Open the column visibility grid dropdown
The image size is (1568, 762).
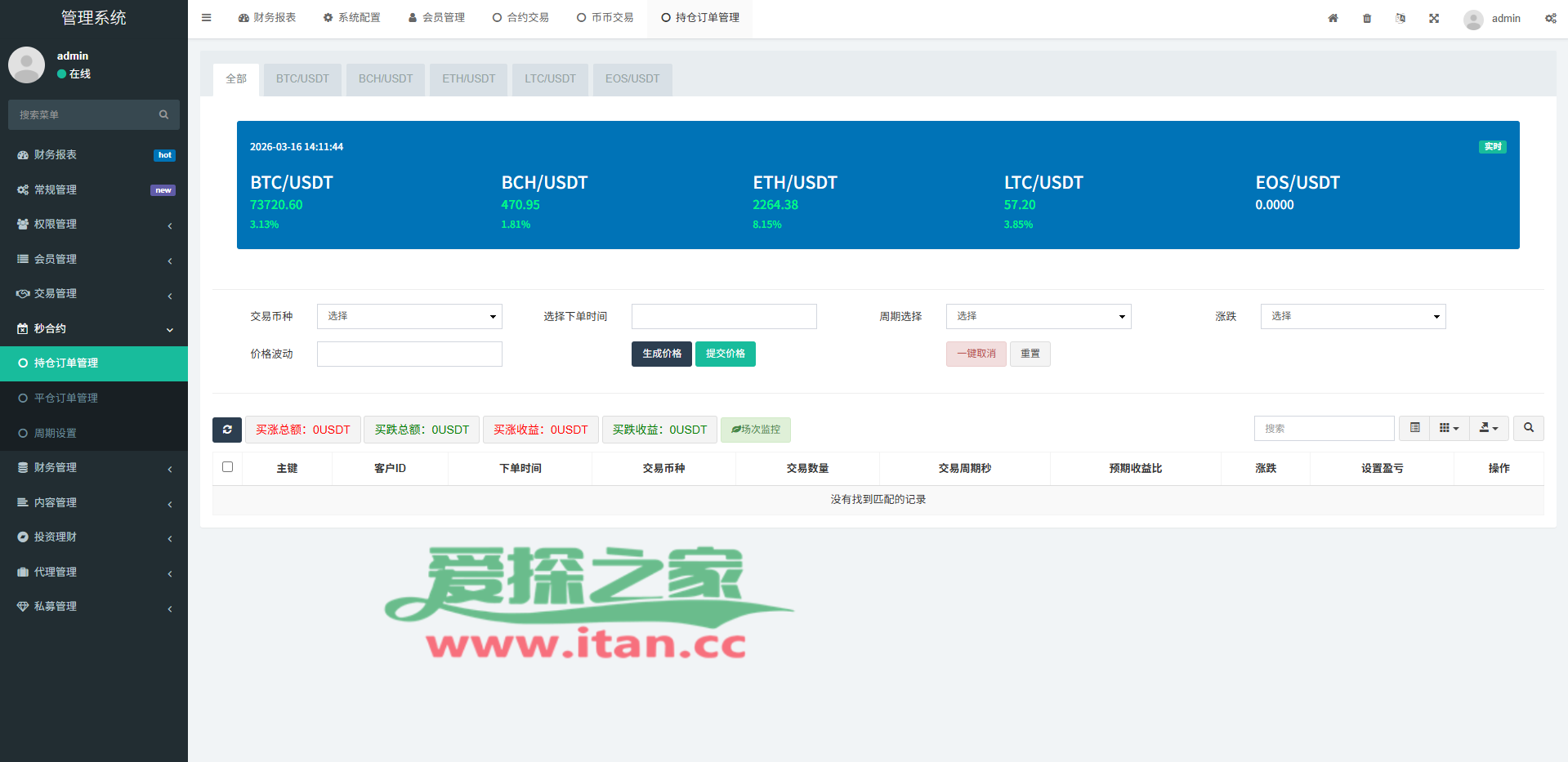click(x=1449, y=428)
